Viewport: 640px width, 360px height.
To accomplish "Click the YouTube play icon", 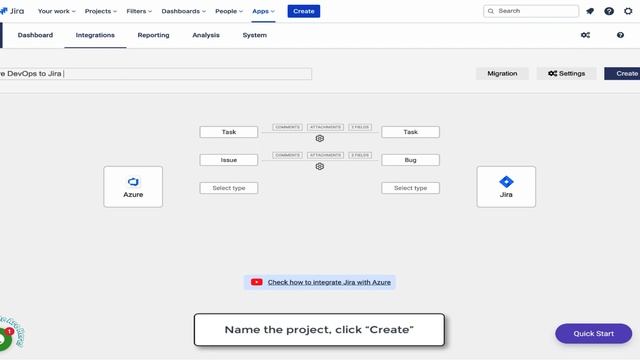I will [257, 282].
